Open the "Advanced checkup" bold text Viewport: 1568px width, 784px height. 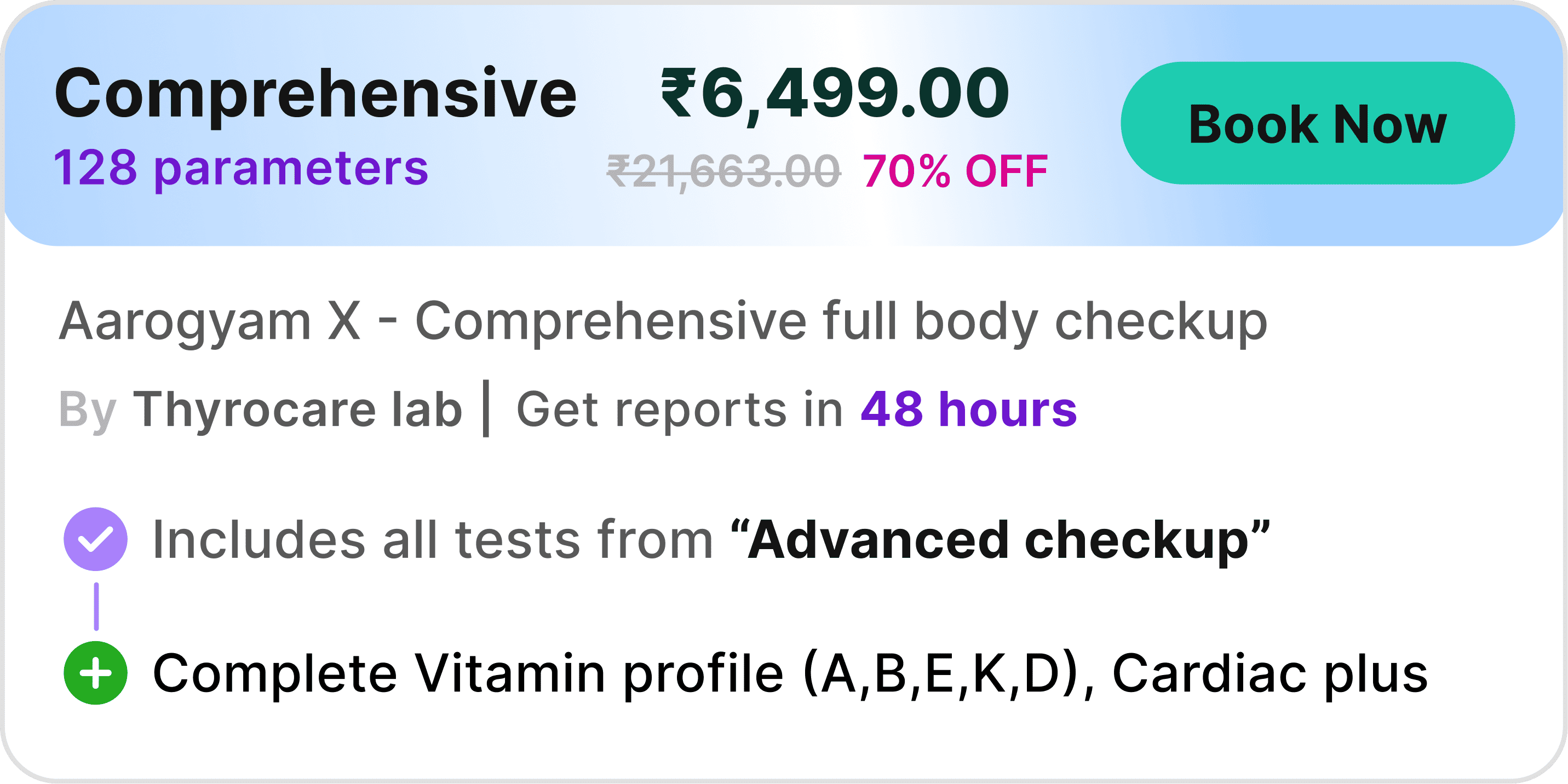coord(999,540)
